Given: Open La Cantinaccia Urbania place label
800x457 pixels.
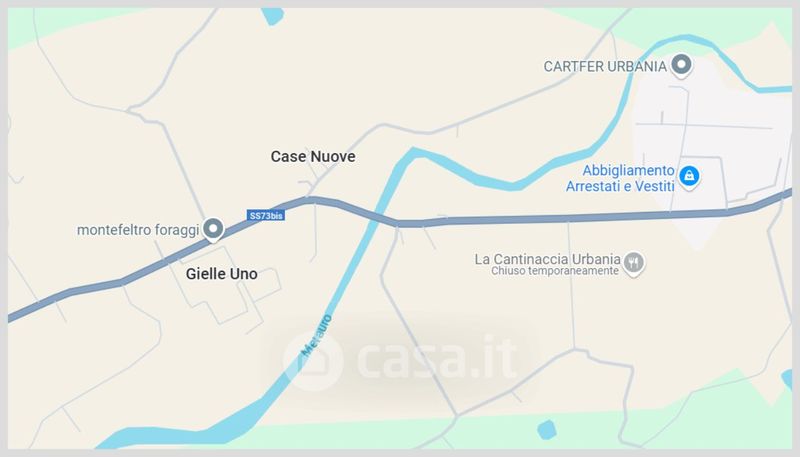Looking at the screenshot, I should pyautogui.click(x=547, y=259).
